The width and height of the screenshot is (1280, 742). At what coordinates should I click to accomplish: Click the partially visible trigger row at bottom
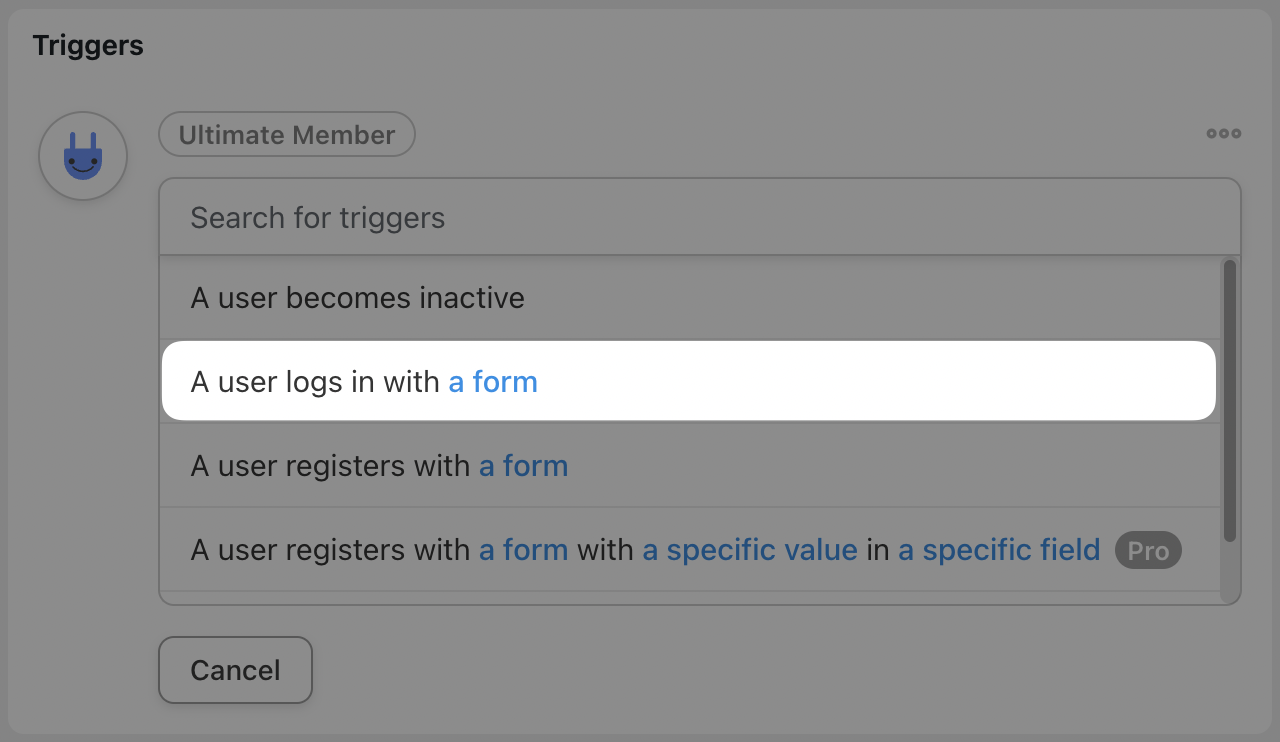[x=690, y=598]
